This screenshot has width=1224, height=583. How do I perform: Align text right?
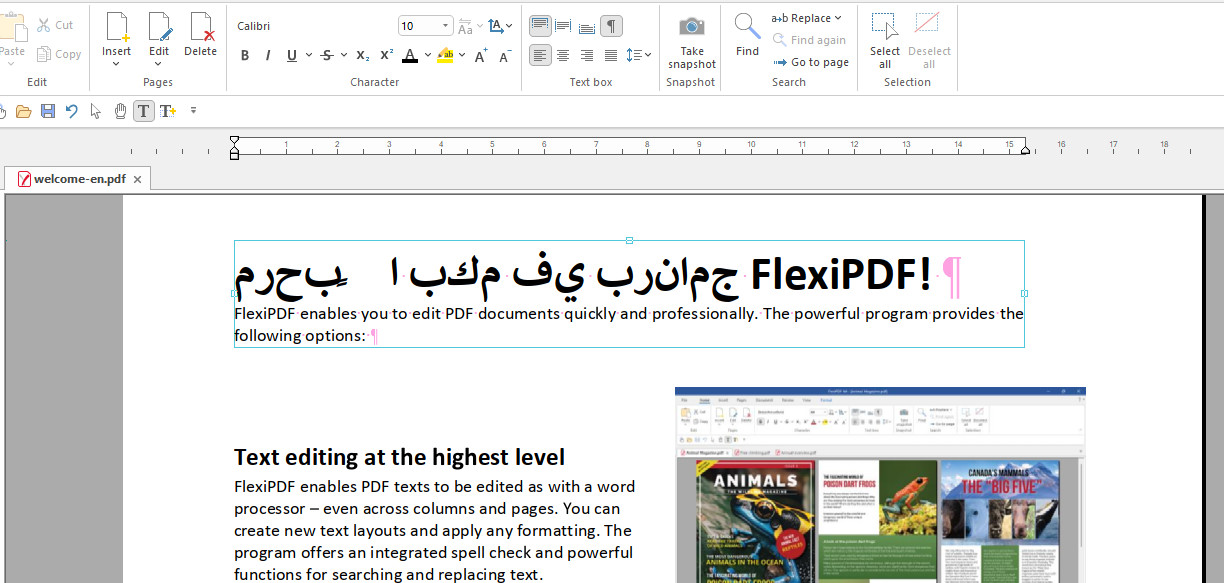point(587,56)
